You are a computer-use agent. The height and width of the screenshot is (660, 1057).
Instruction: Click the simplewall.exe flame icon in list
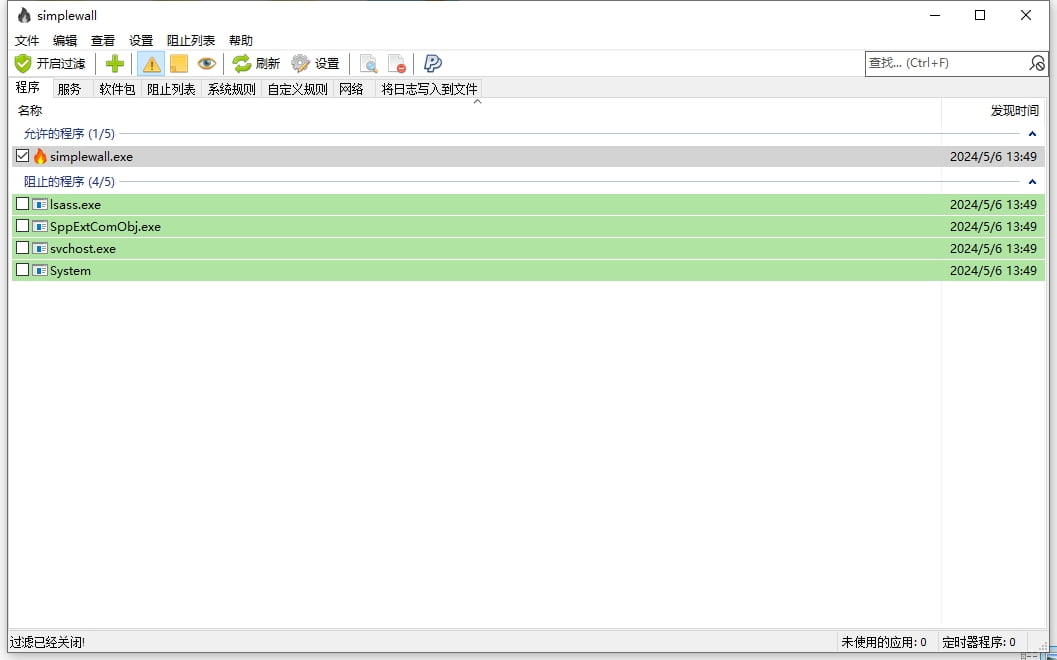[x=40, y=156]
